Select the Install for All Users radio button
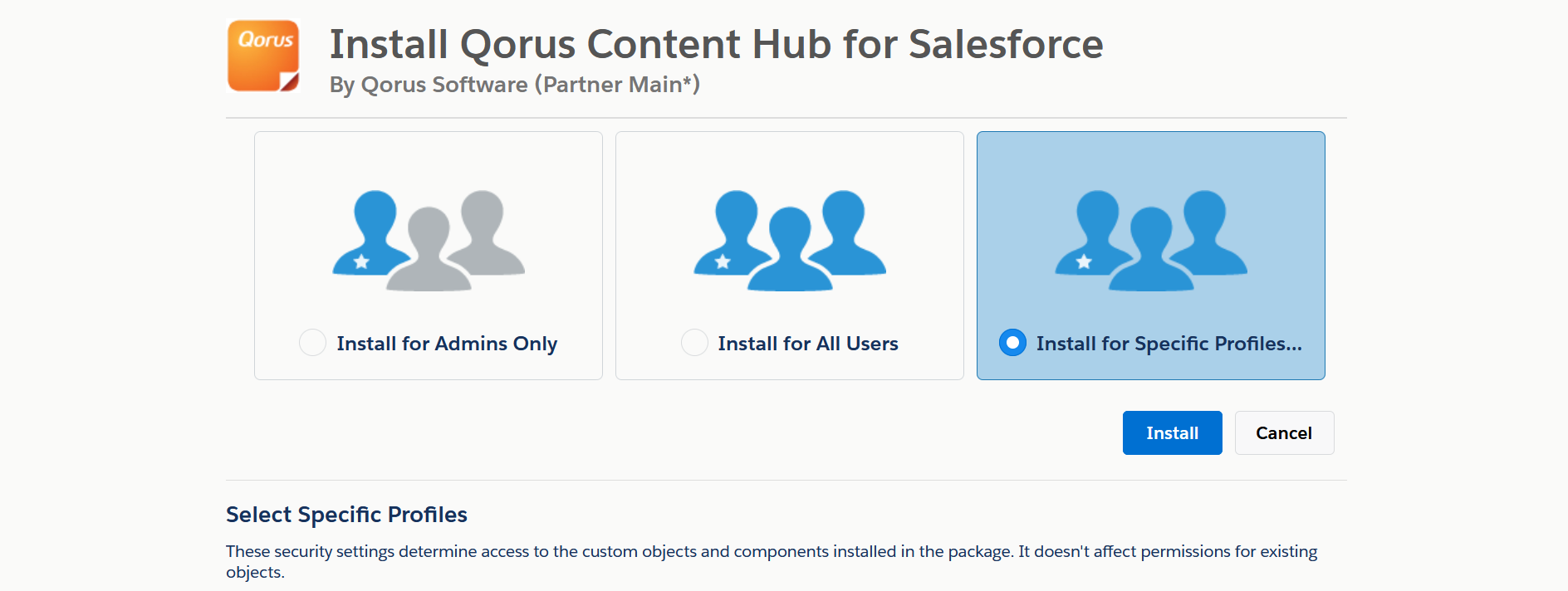The width and height of the screenshot is (1568, 591). [x=694, y=343]
